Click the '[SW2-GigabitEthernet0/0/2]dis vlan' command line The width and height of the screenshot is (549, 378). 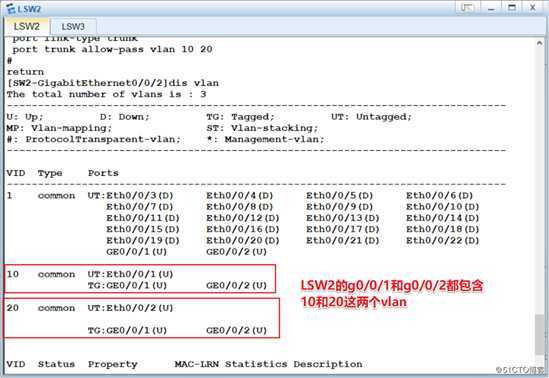click(x=113, y=83)
